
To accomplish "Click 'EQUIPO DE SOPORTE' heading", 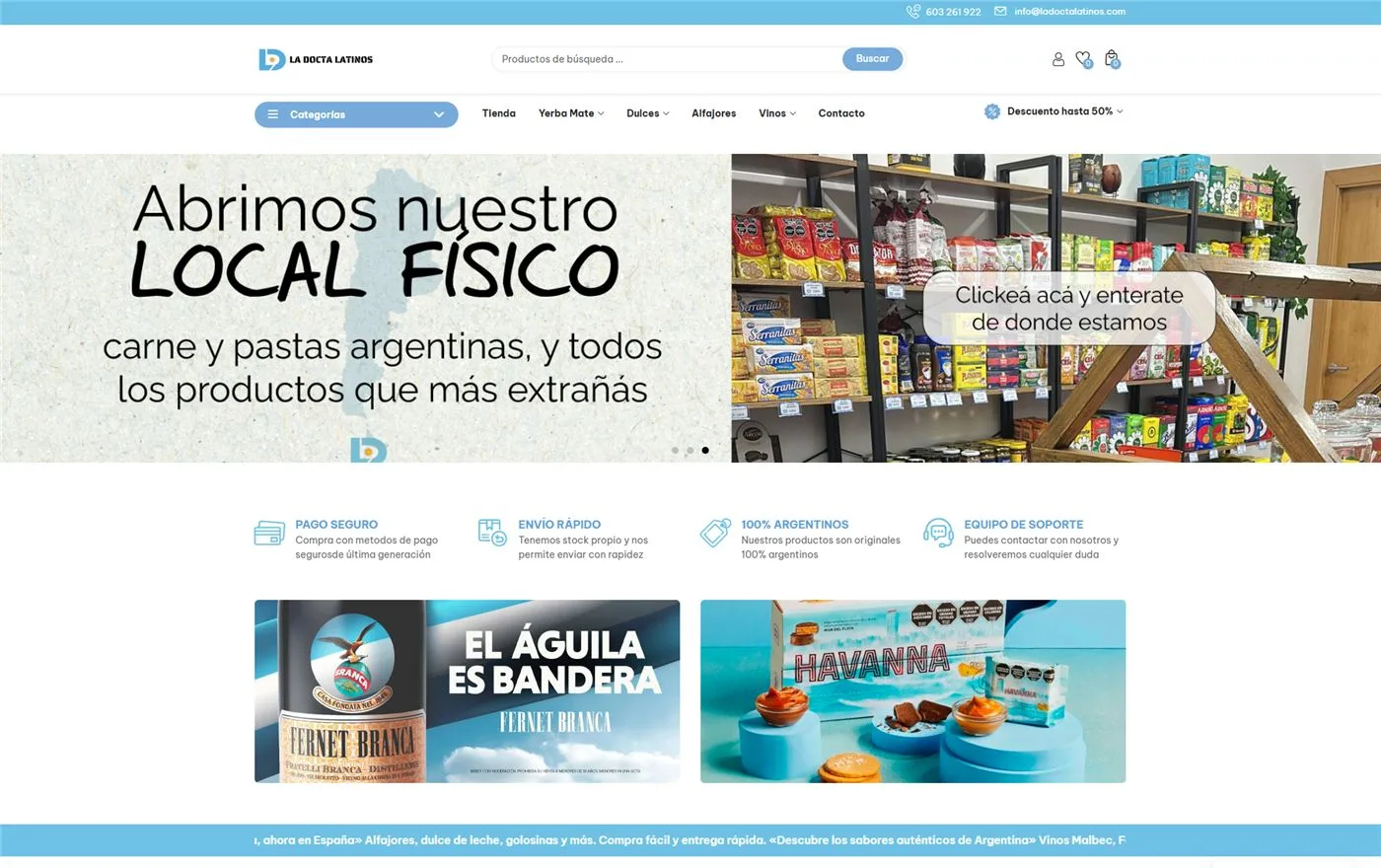I will pyautogui.click(x=1024, y=525).
